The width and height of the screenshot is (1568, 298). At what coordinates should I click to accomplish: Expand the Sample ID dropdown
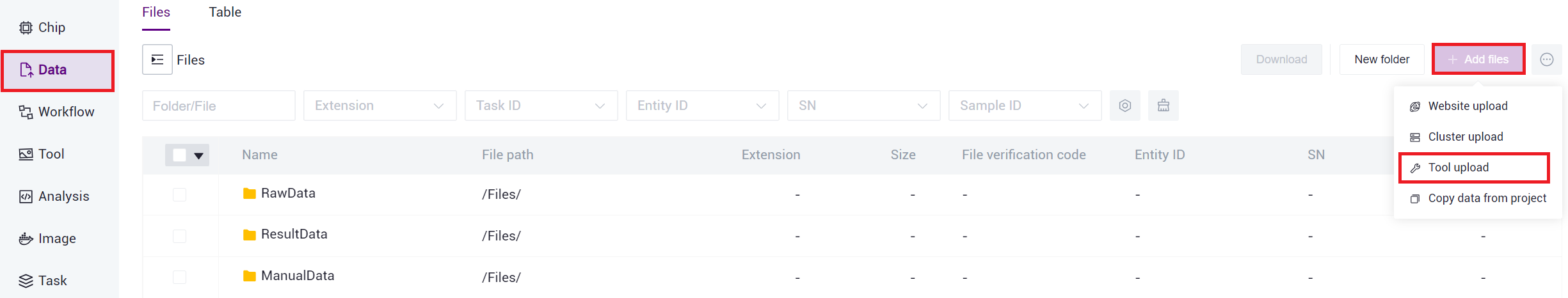(x=1025, y=106)
